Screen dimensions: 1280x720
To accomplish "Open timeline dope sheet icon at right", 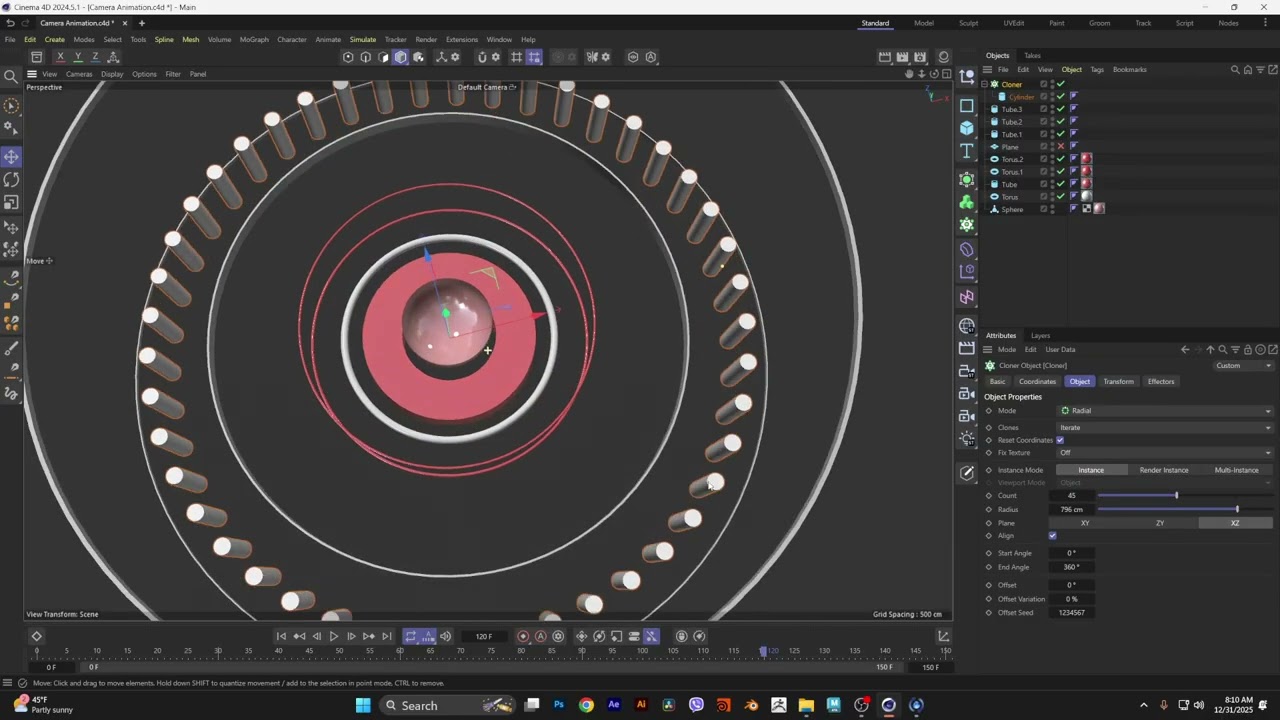I will [x=943, y=636].
